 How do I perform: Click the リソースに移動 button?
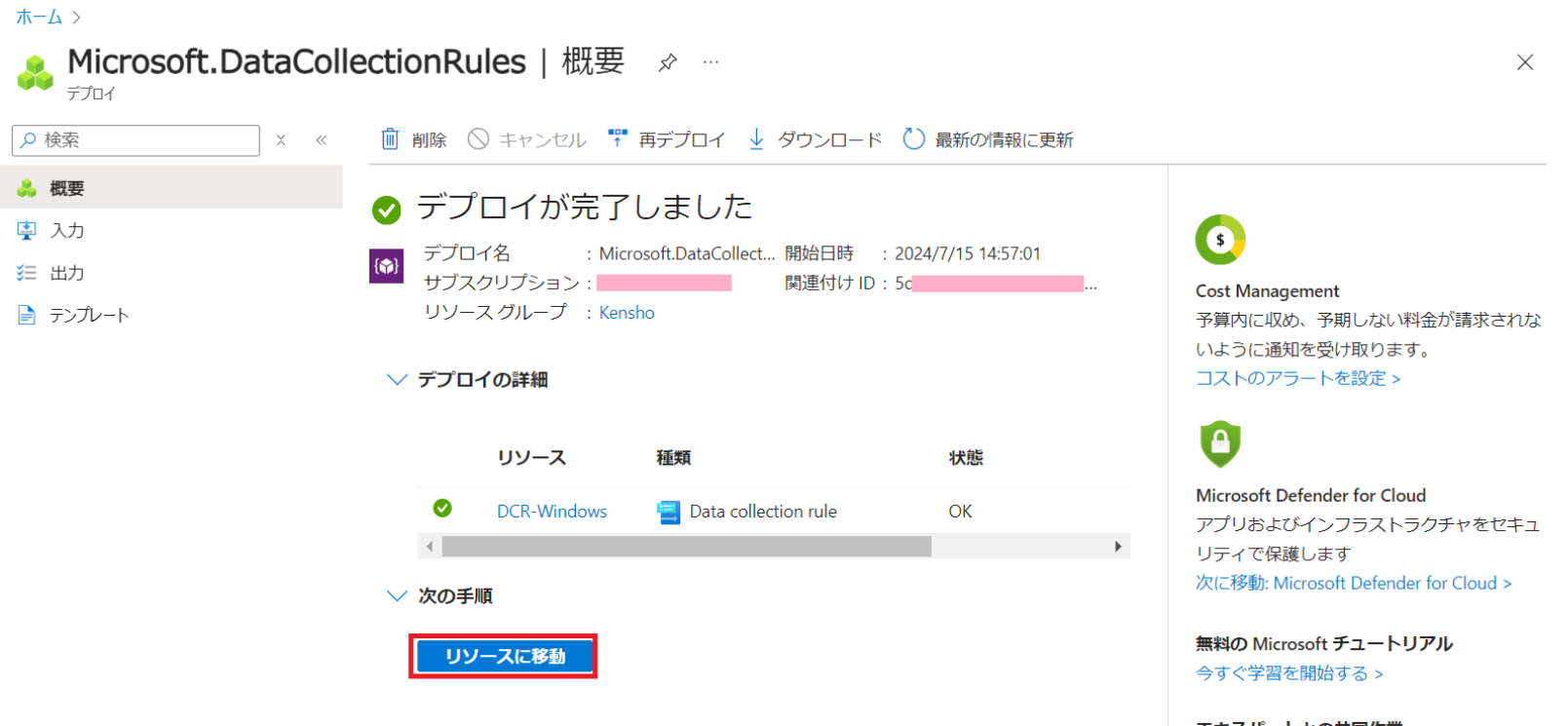[x=504, y=657]
